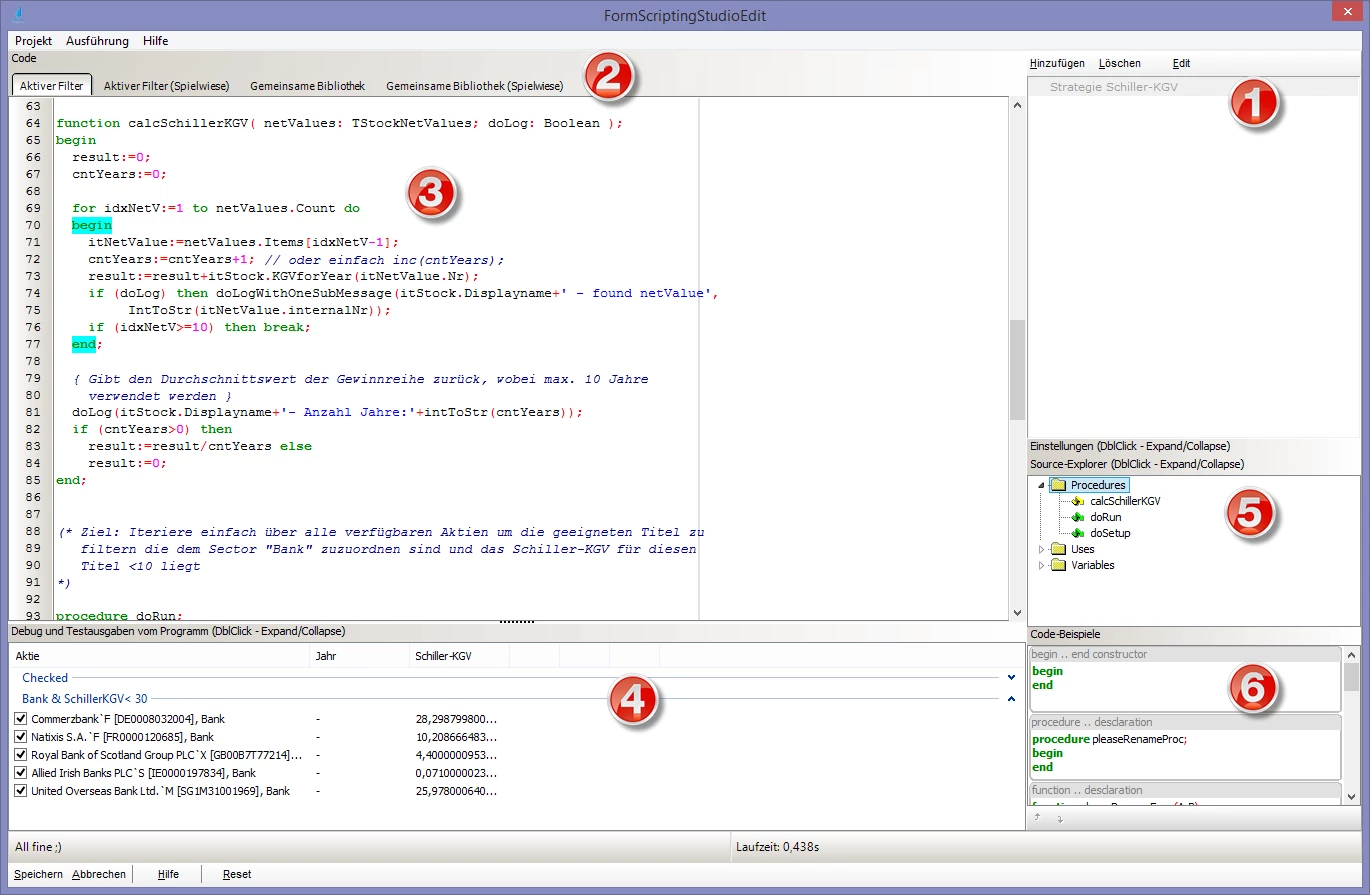Click the Debug und Testausgaben panel header
Screen dimensions: 1370x895
pos(516,632)
